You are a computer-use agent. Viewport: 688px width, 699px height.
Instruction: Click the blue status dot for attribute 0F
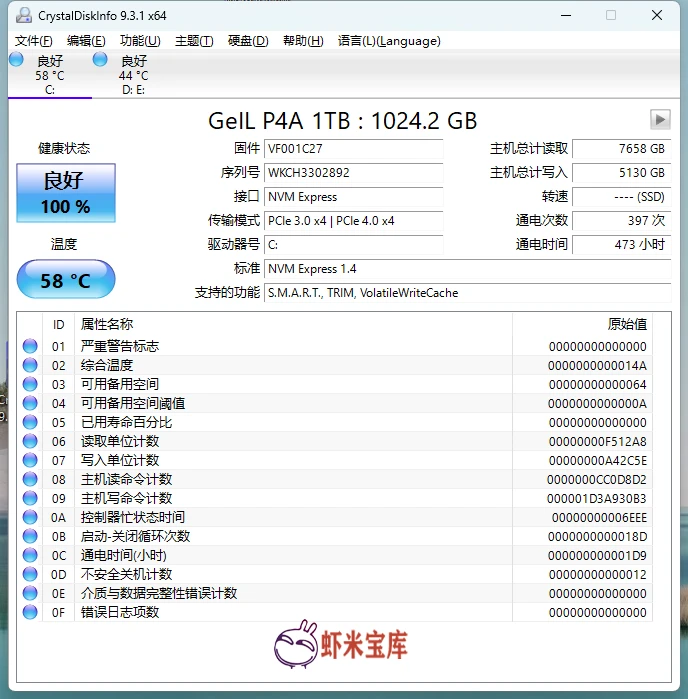tap(30, 612)
